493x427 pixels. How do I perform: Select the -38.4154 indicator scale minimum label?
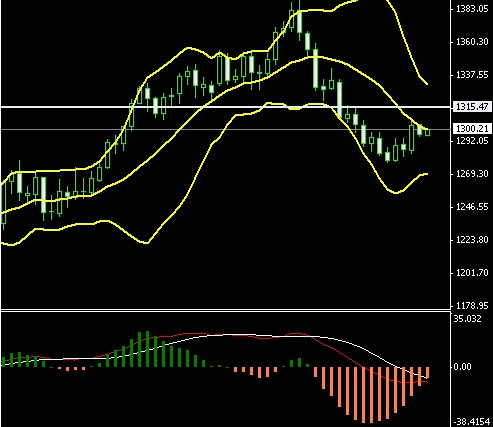point(472,422)
